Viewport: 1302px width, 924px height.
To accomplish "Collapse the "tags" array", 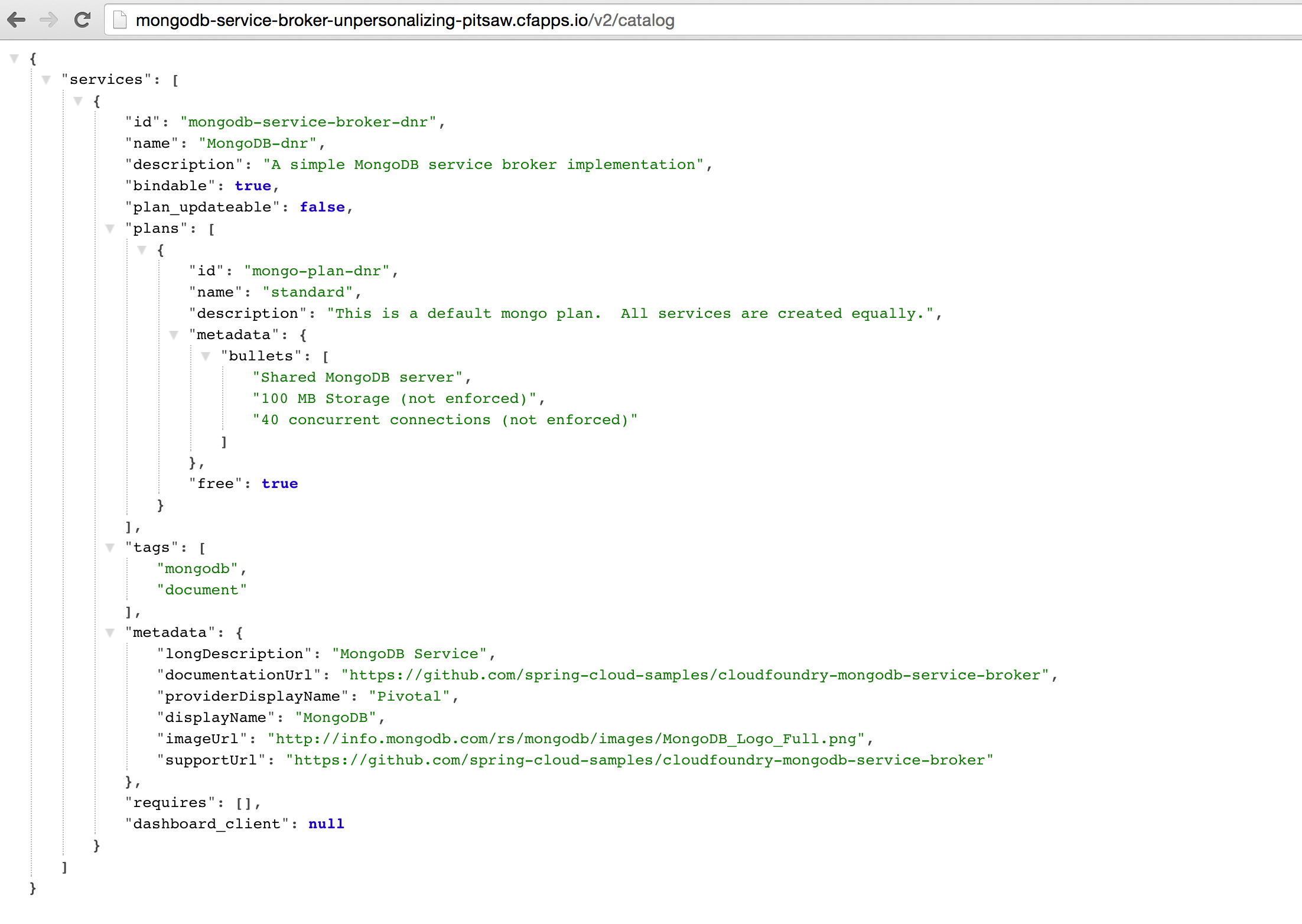I will coord(110,548).
